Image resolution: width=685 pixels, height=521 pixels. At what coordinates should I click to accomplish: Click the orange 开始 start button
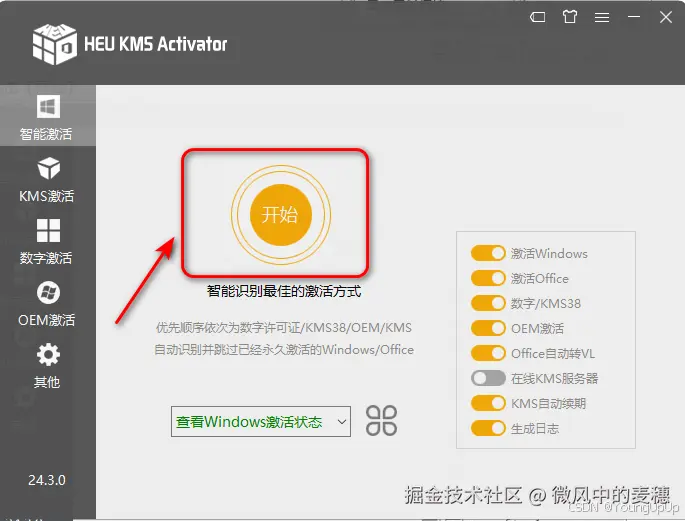(280, 215)
